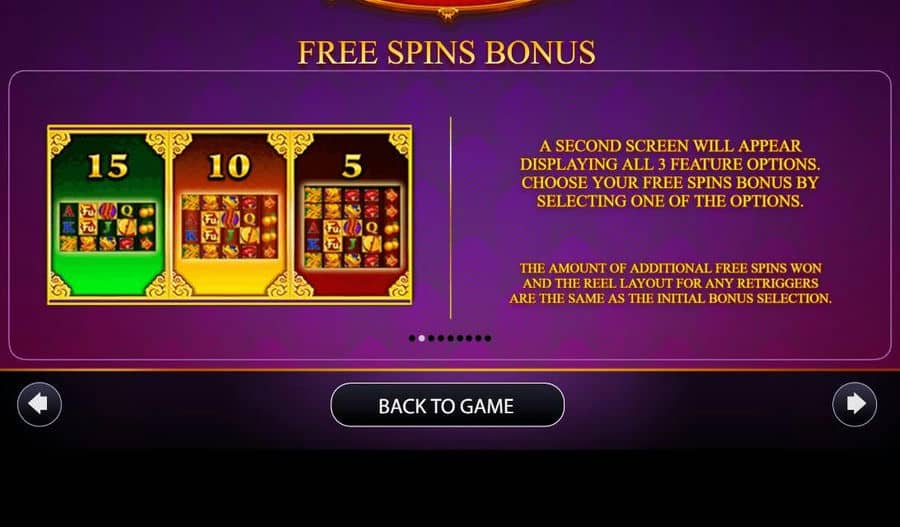Click the Back To Game button

coord(447,405)
